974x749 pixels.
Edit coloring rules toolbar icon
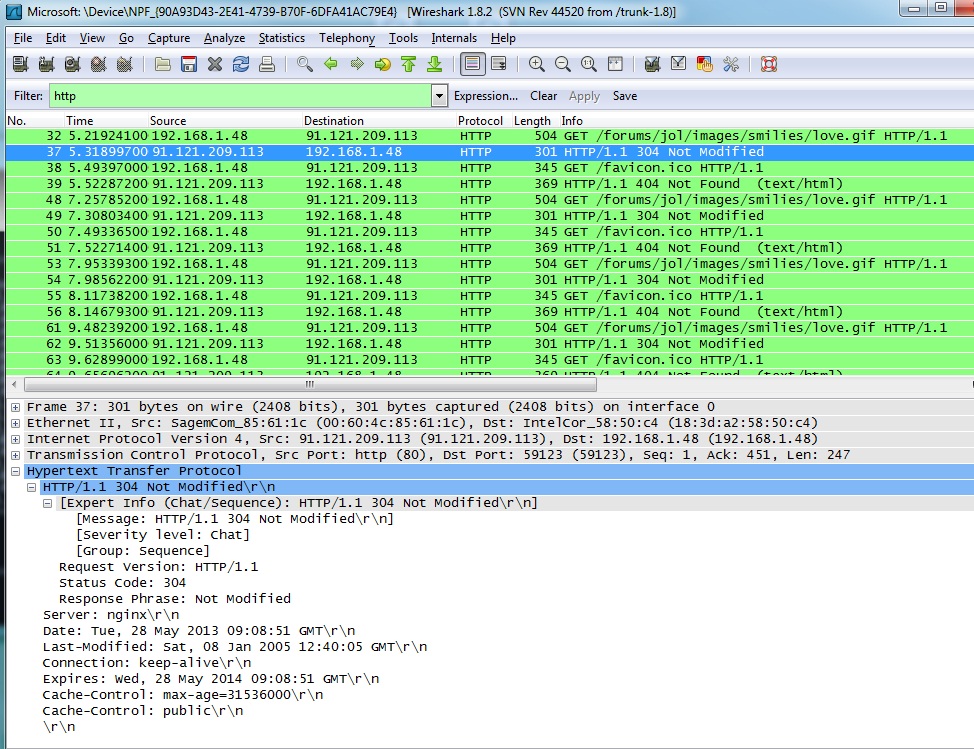click(x=704, y=64)
